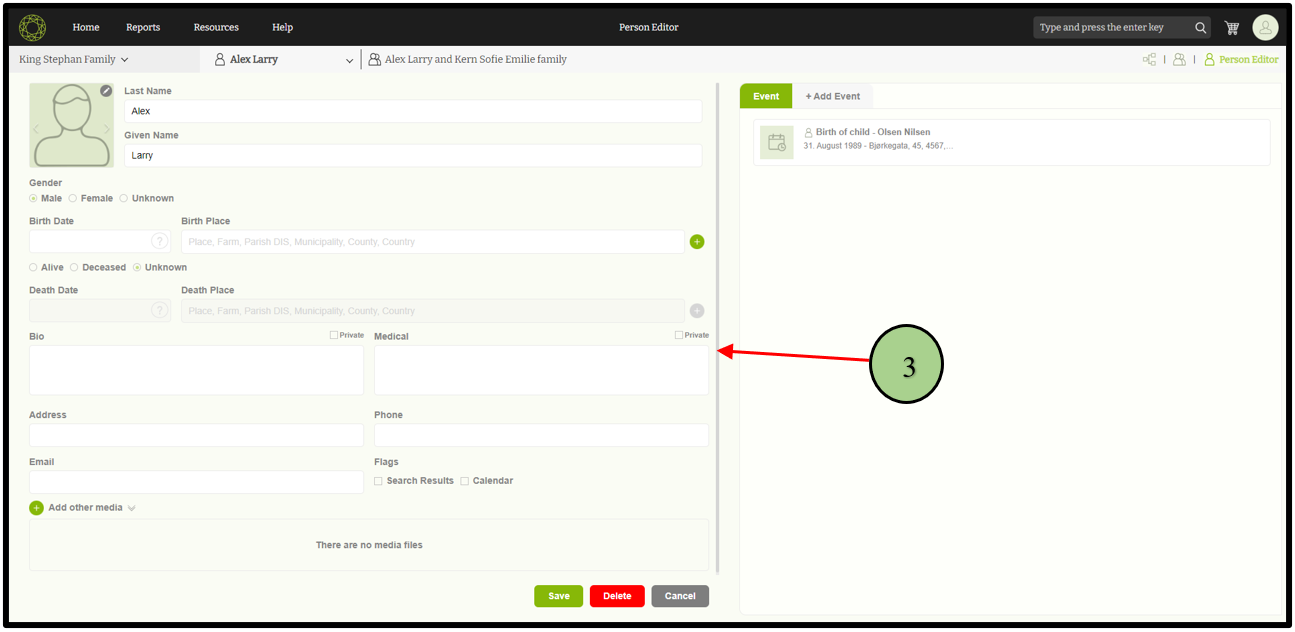The height and width of the screenshot is (632, 1295).
Task: Switch to the Add Event tab
Action: 832,97
